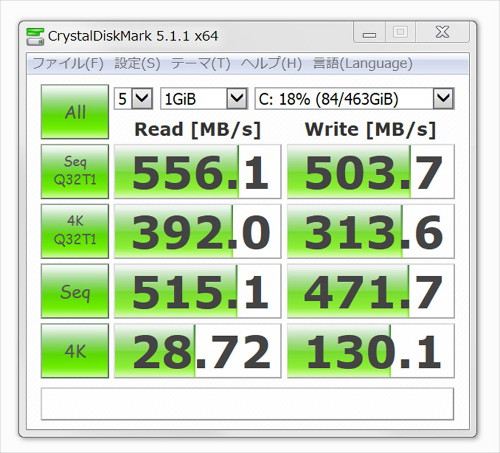The image size is (500, 453).
Task: Click the empty comment field at the bottom
Action: (247, 404)
